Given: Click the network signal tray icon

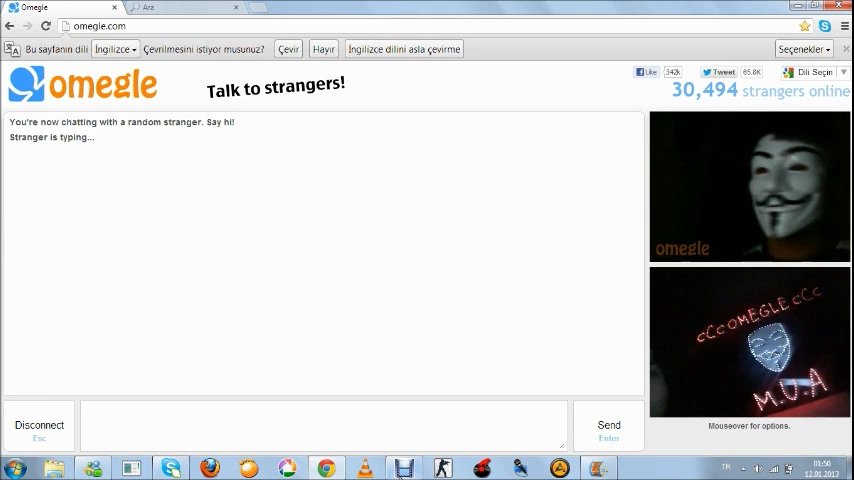Looking at the screenshot, I should click(773, 469).
